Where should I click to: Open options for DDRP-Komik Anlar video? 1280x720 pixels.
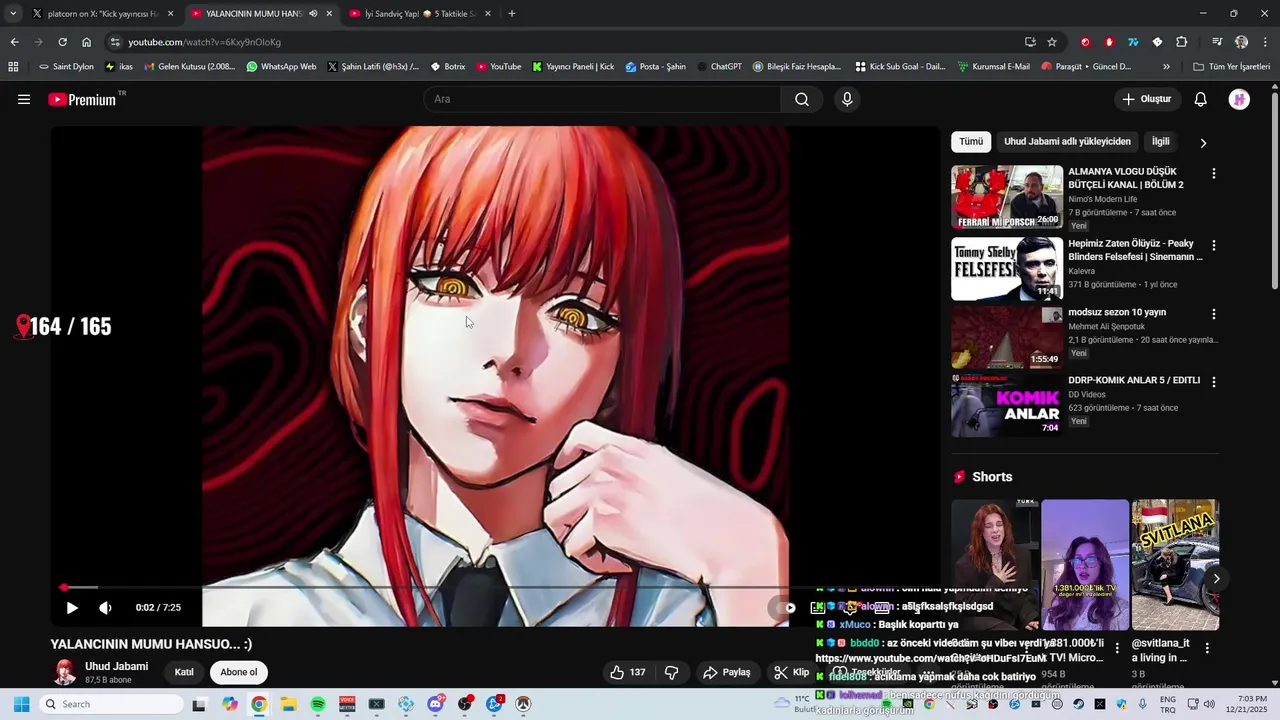[x=1214, y=382]
